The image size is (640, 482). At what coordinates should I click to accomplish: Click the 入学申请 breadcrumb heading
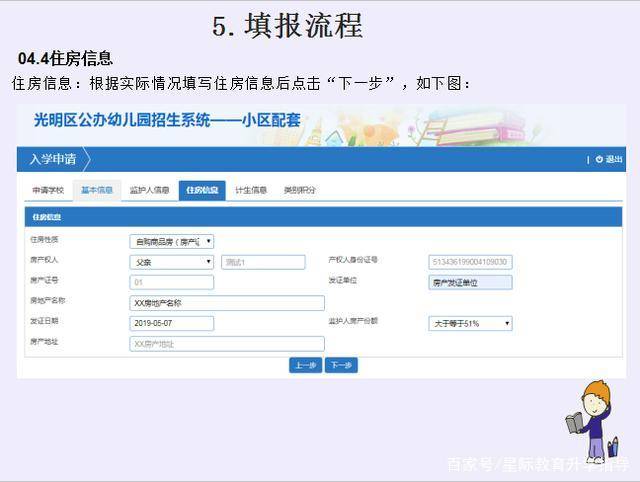53,159
